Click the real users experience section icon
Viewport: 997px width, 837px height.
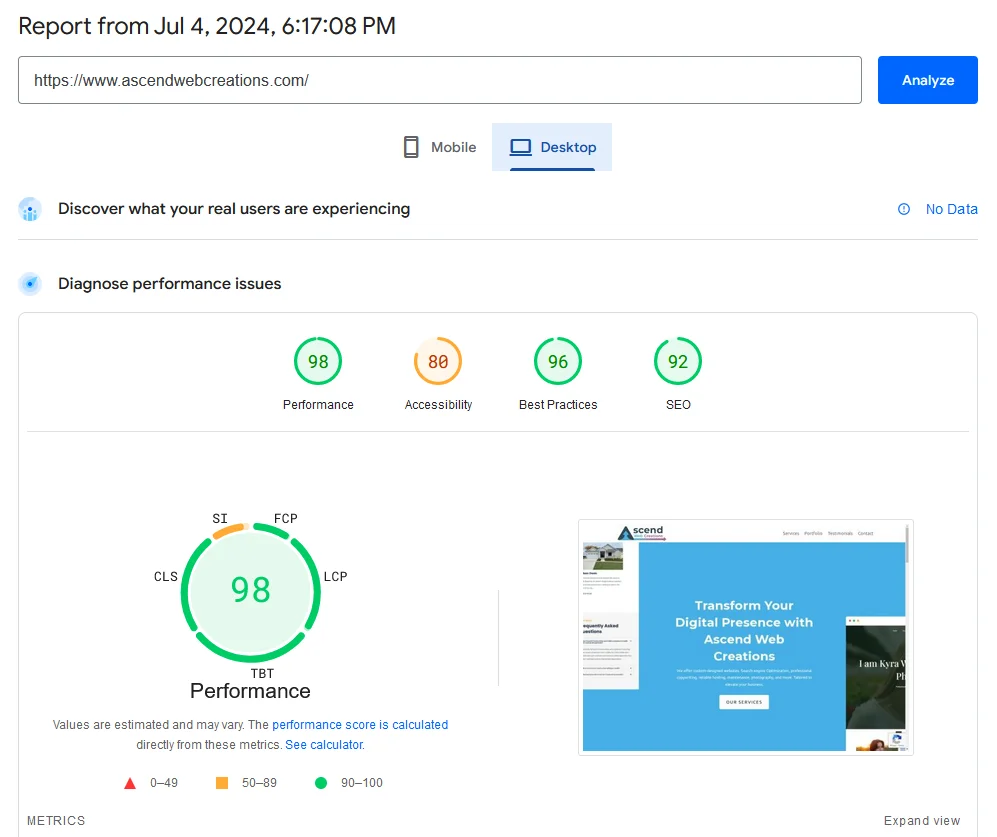[29, 209]
